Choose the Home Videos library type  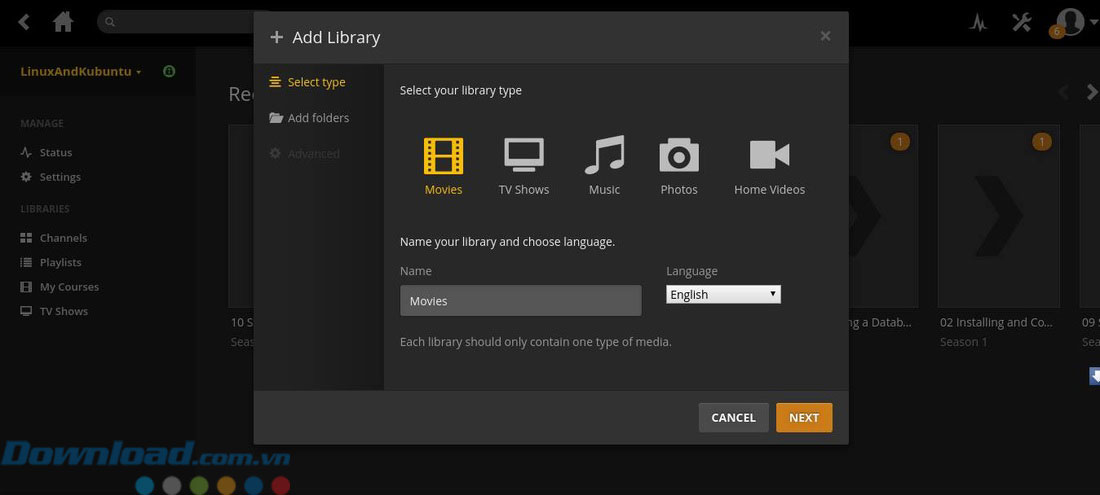(x=769, y=157)
